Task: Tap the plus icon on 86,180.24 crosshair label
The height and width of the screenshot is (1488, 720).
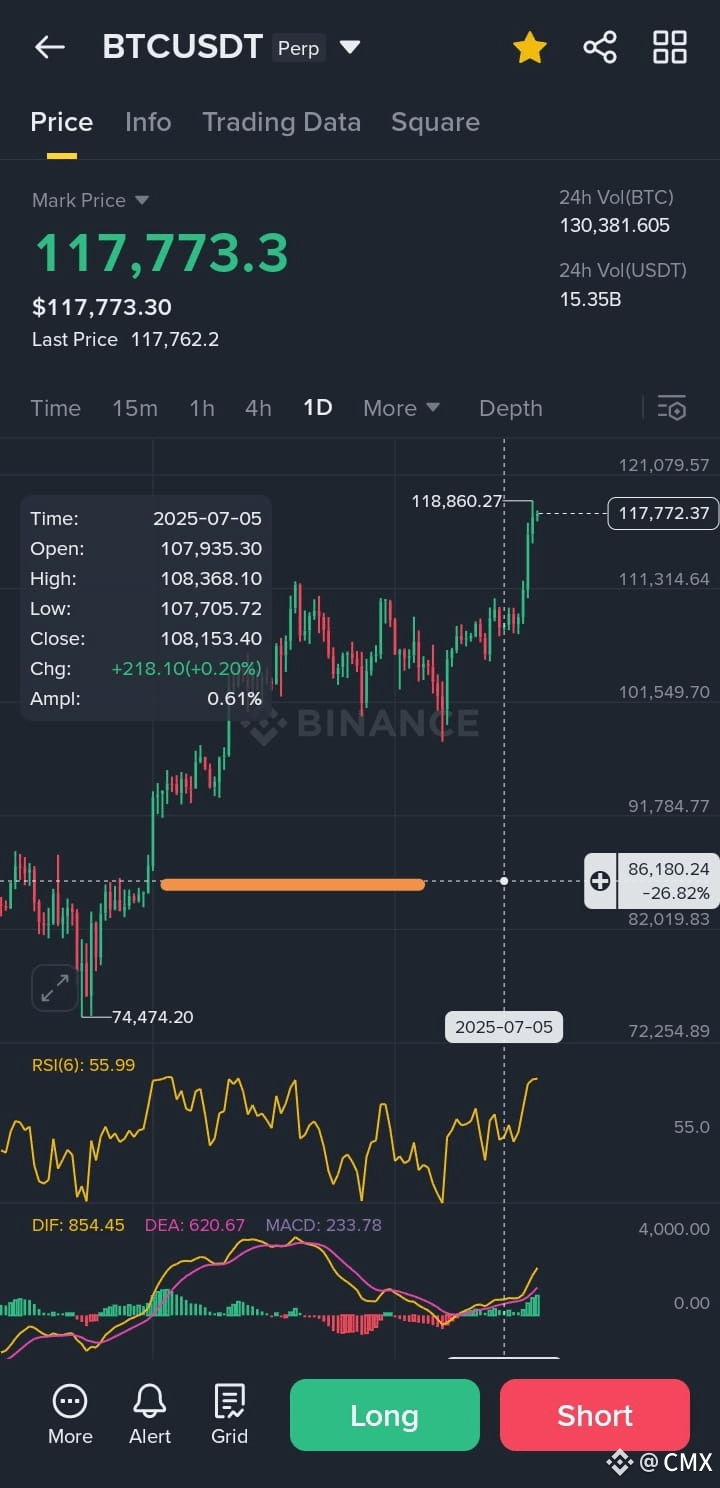Action: tap(600, 881)
